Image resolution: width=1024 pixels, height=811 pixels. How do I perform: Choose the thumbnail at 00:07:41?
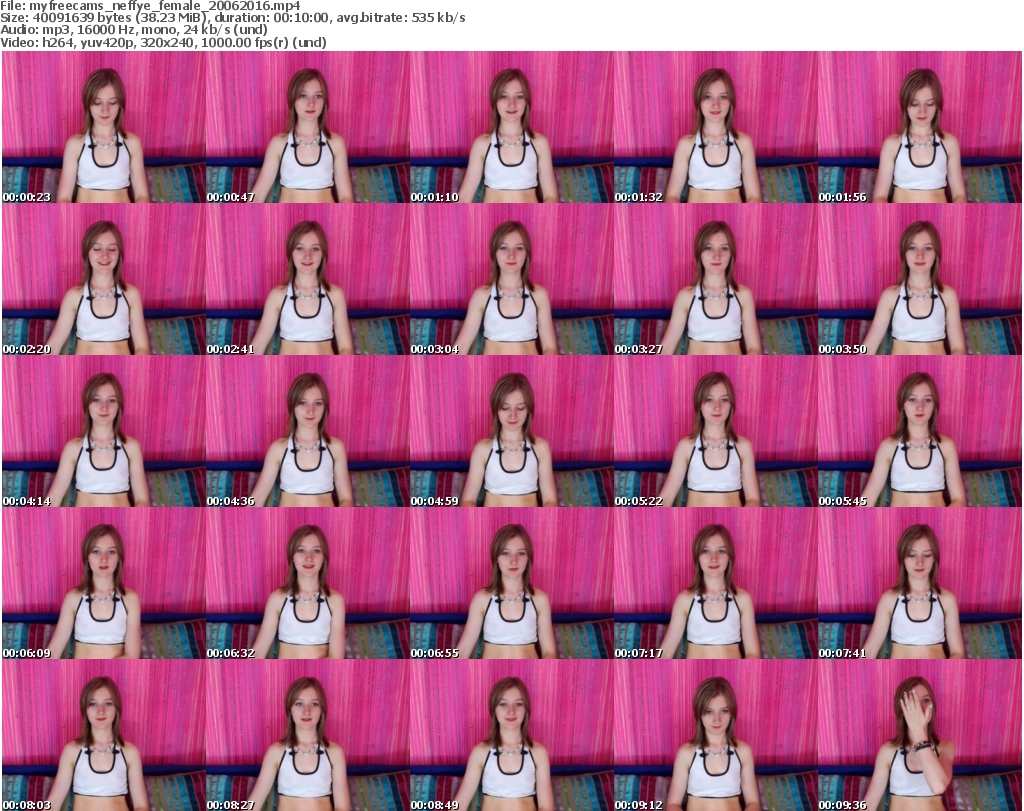coord(920,583)
